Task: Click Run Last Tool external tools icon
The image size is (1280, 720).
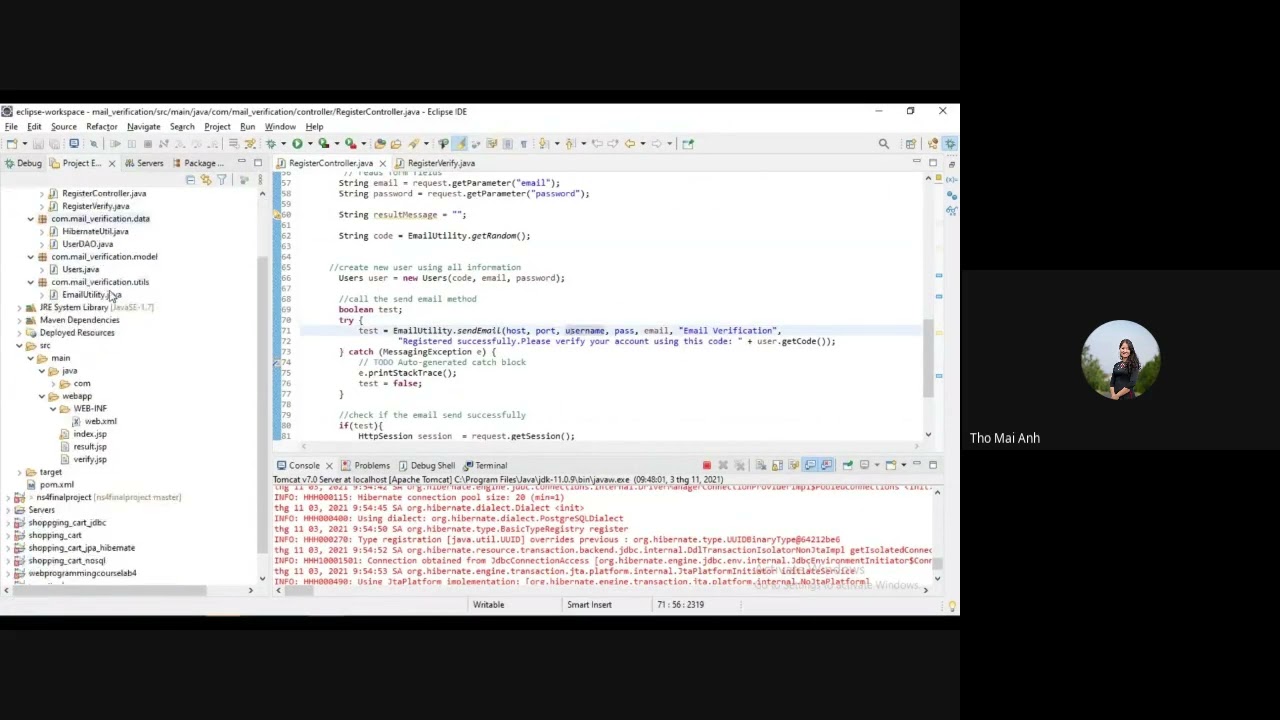Action: pyautogui.click(x=351, y=143)
